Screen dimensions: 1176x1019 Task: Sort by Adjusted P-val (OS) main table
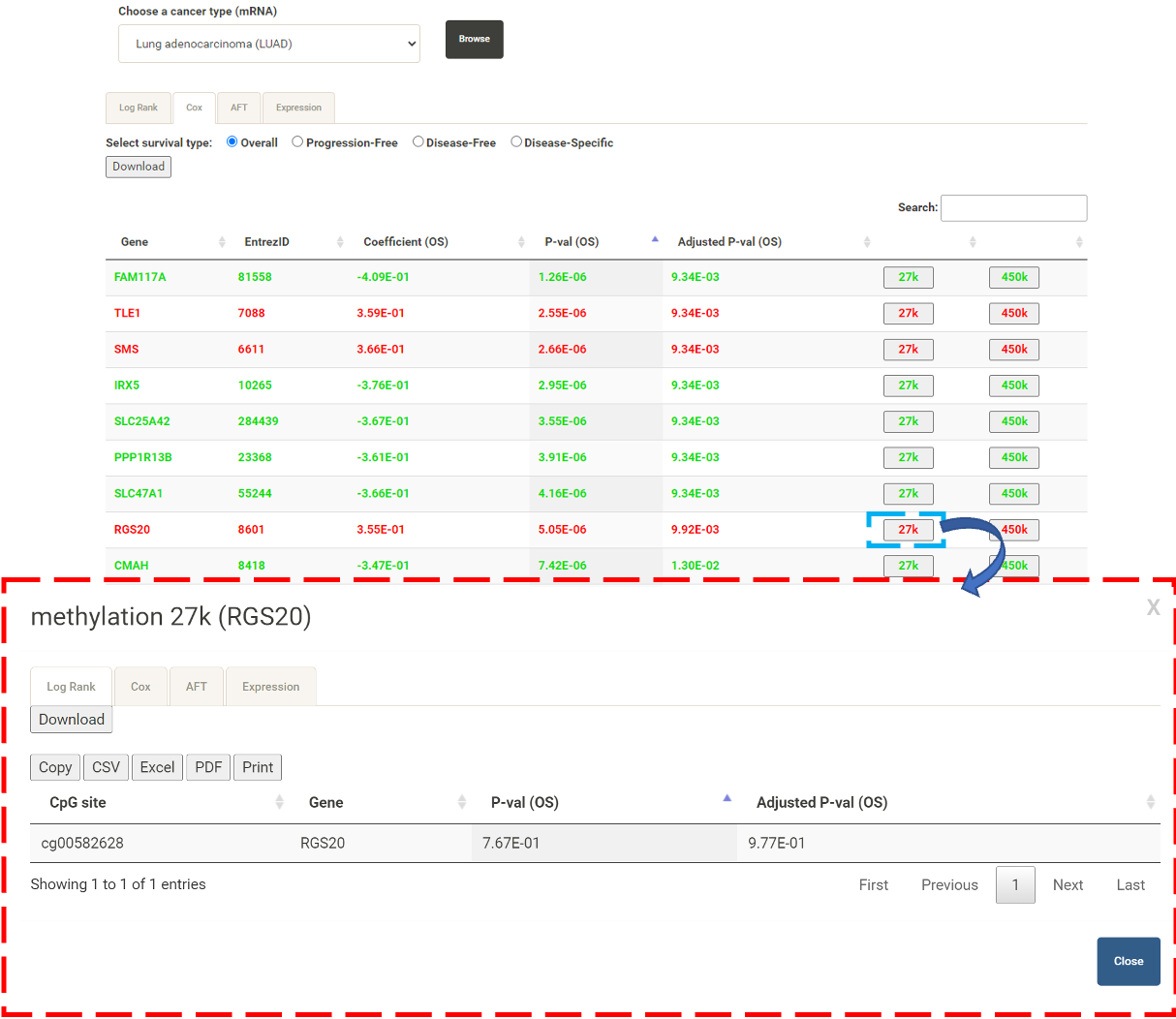[x=867, y=242]
